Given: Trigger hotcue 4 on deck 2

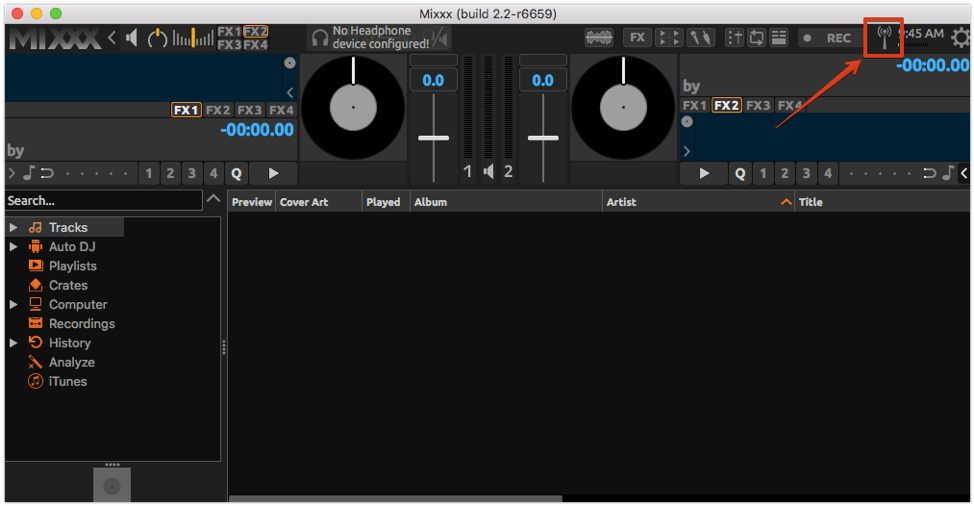Looking at the screenshot, I should click(x=828, y=173).
